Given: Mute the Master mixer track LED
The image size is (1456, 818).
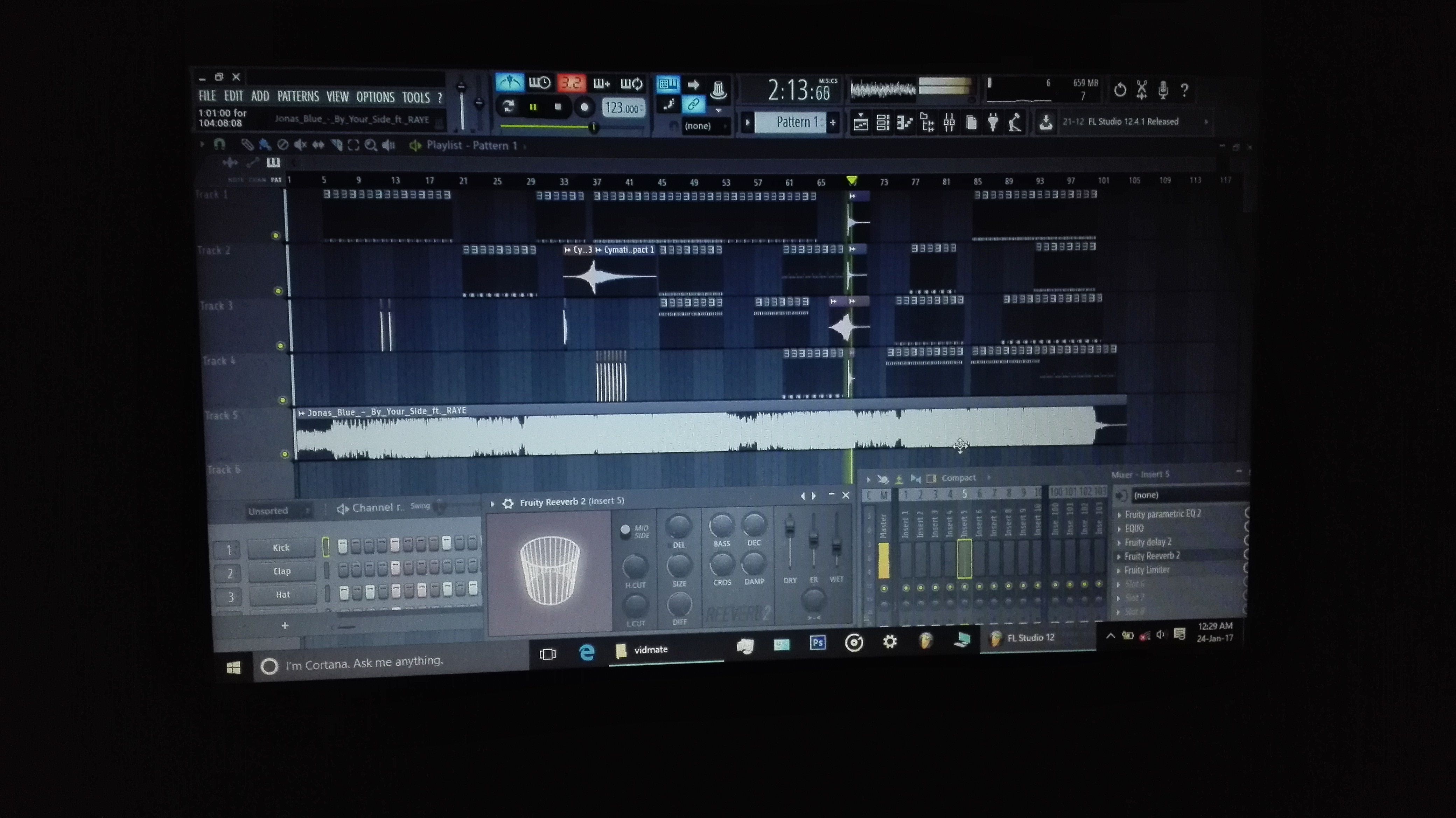Looking at the screenshot, I should 884,589.
